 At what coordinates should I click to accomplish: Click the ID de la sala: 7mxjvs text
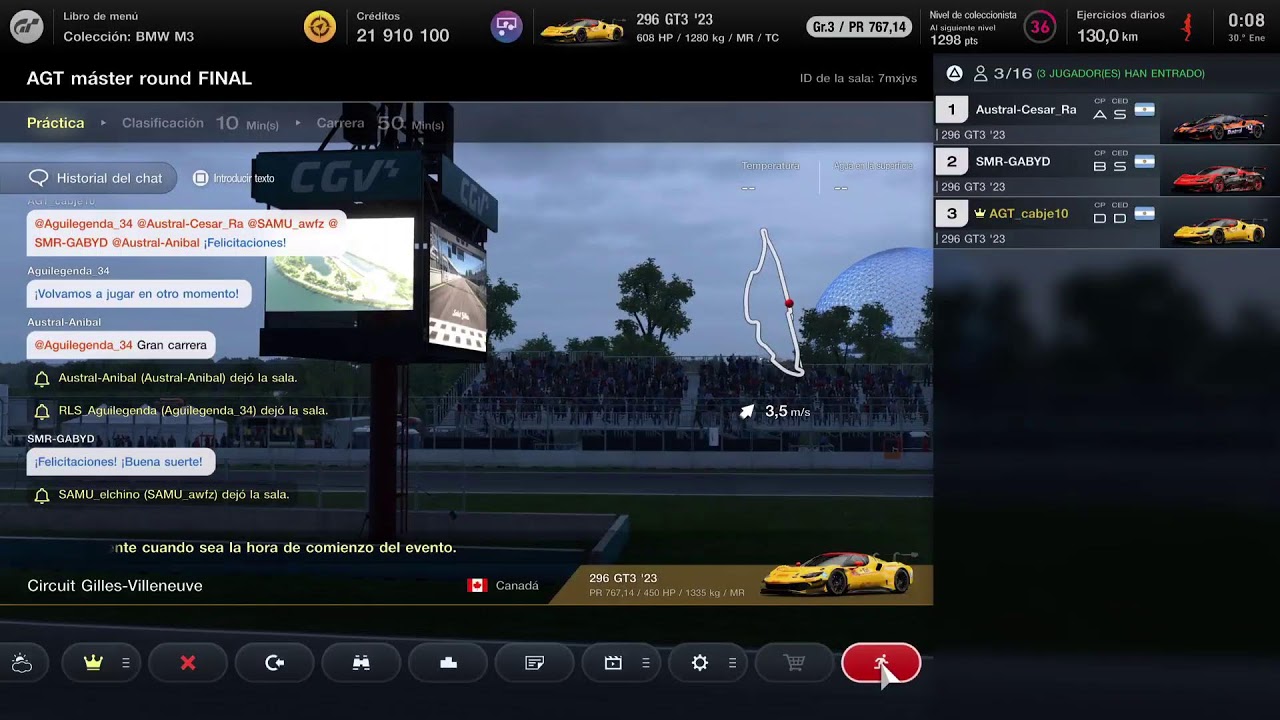858,78
